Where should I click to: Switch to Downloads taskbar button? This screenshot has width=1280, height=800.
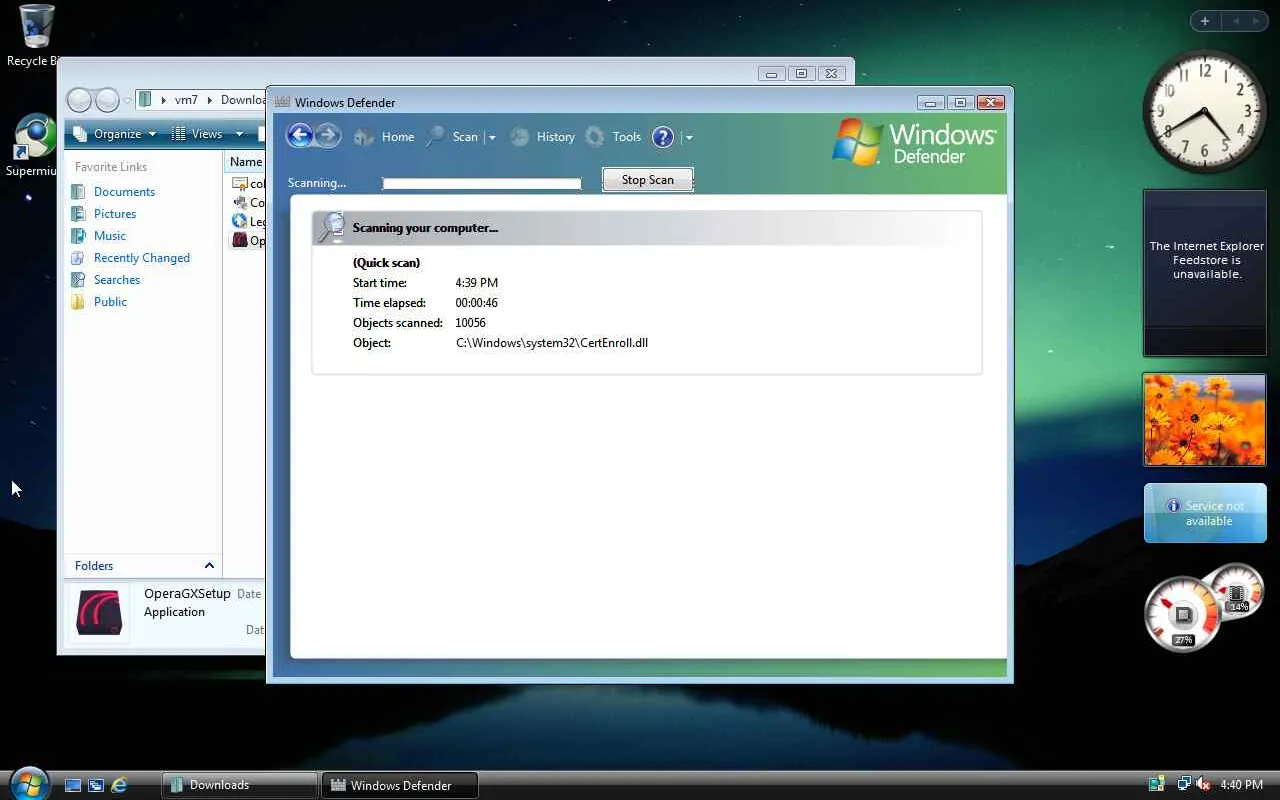240,785
